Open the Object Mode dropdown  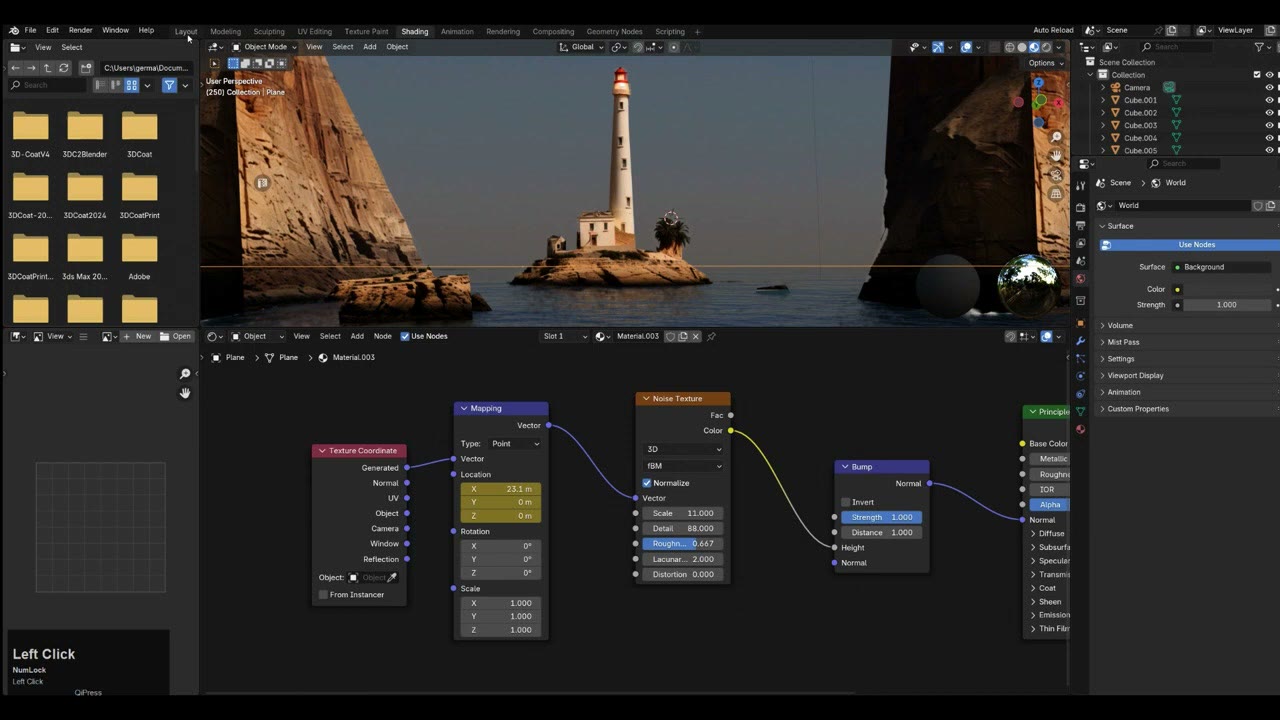tap(263, 47)
